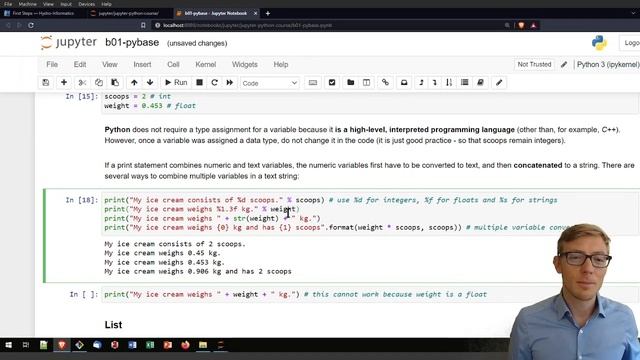Insert a cell below with the plus icon
The height and width of the screenshot is (360, 640).
(64, 82)
